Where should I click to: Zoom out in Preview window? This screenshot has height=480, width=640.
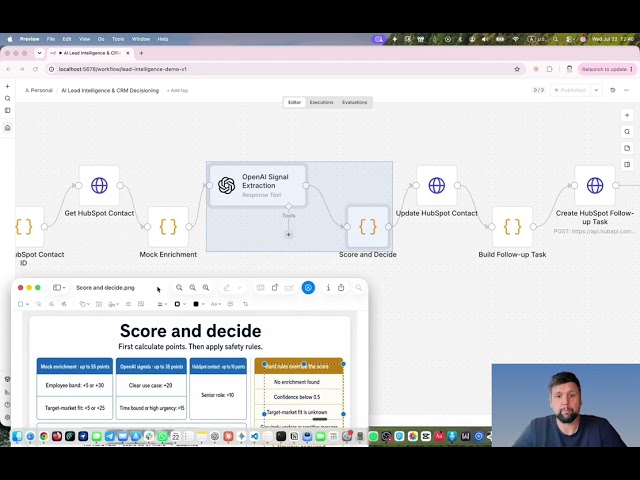[x=179, y=288]
